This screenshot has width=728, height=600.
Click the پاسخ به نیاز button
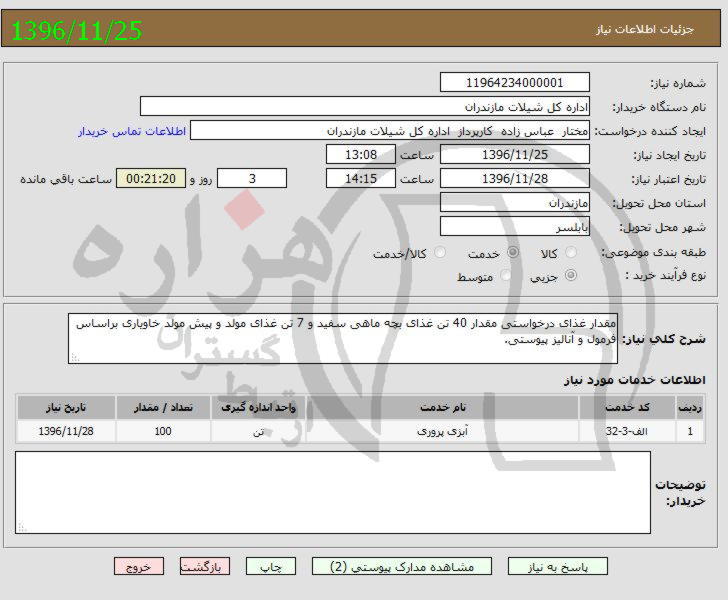[558, 567]
